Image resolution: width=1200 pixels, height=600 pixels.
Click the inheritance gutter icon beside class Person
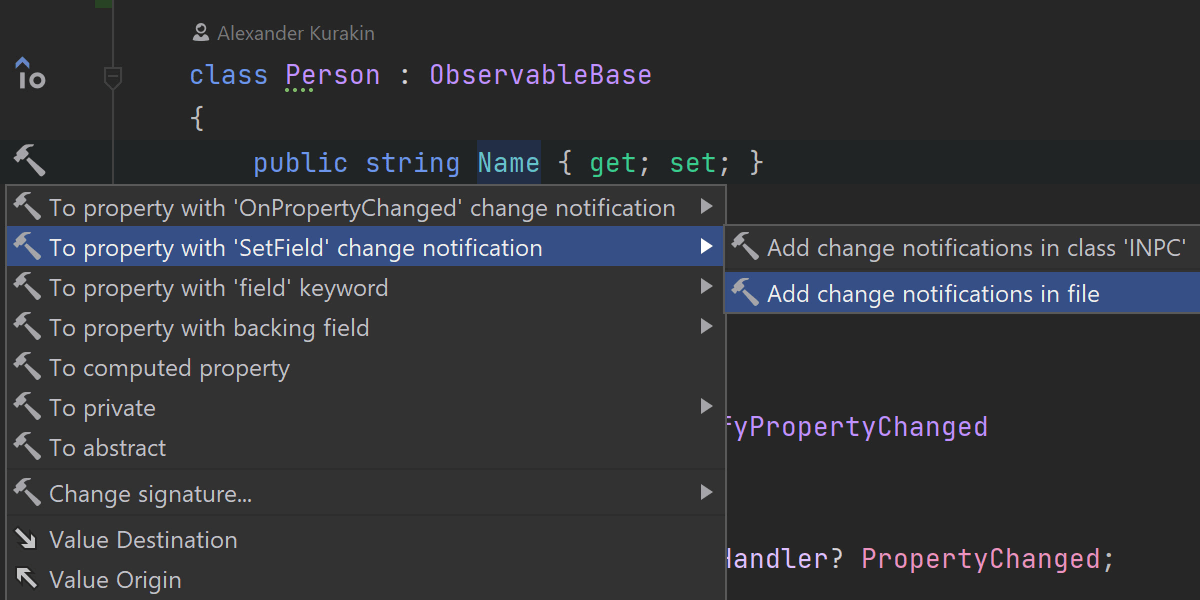29,74
